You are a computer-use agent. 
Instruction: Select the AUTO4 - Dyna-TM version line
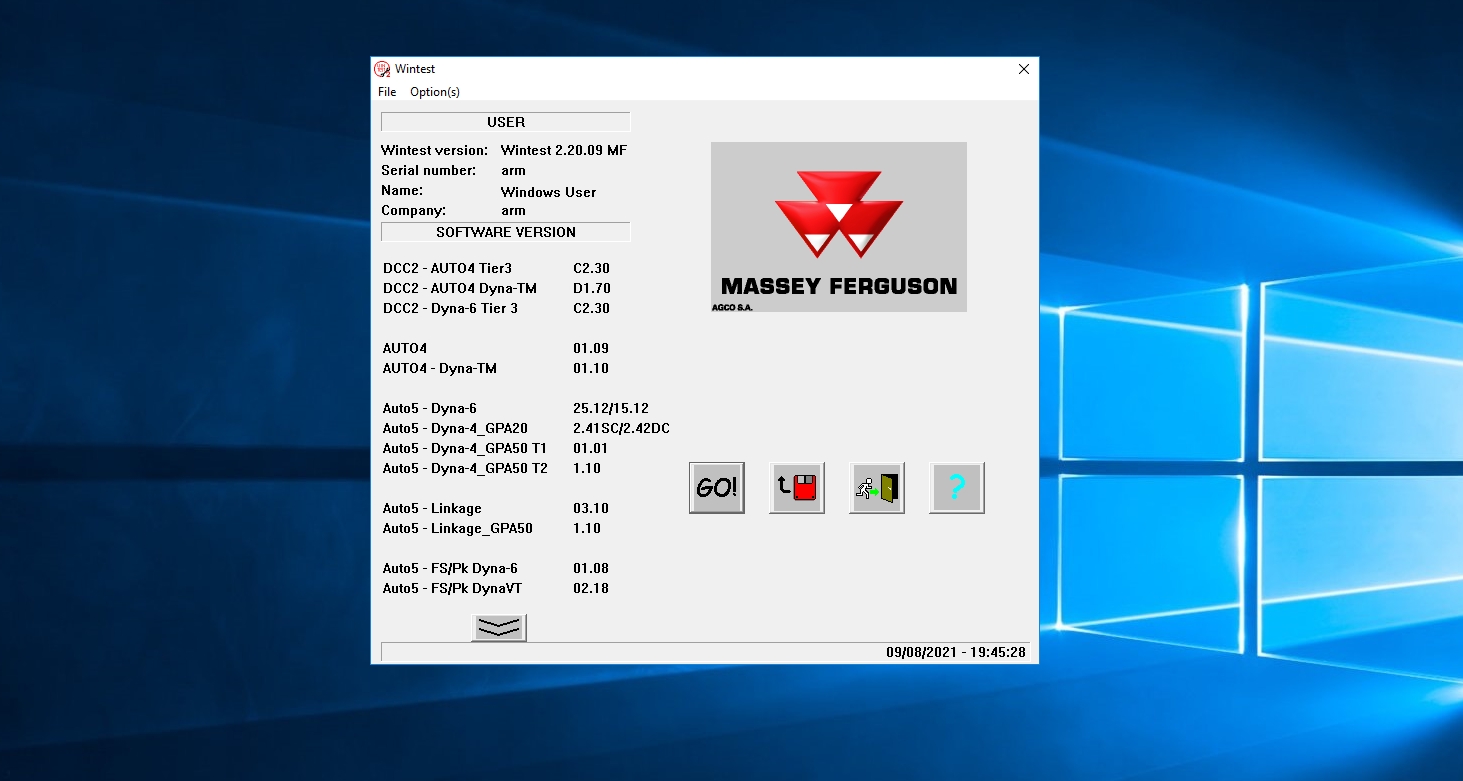point(439,368)
